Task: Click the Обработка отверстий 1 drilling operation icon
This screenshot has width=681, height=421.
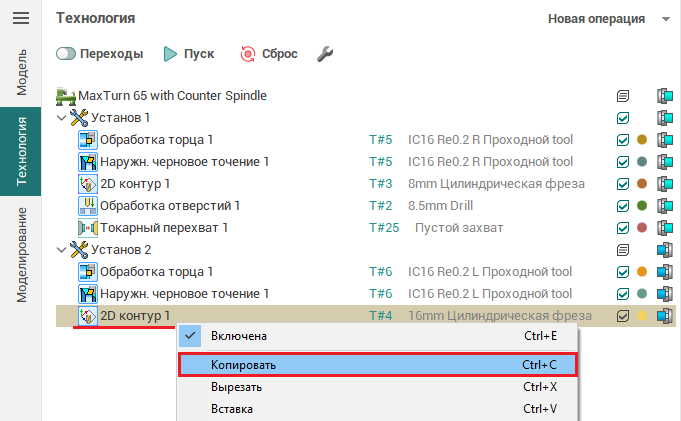Action: 87,206
